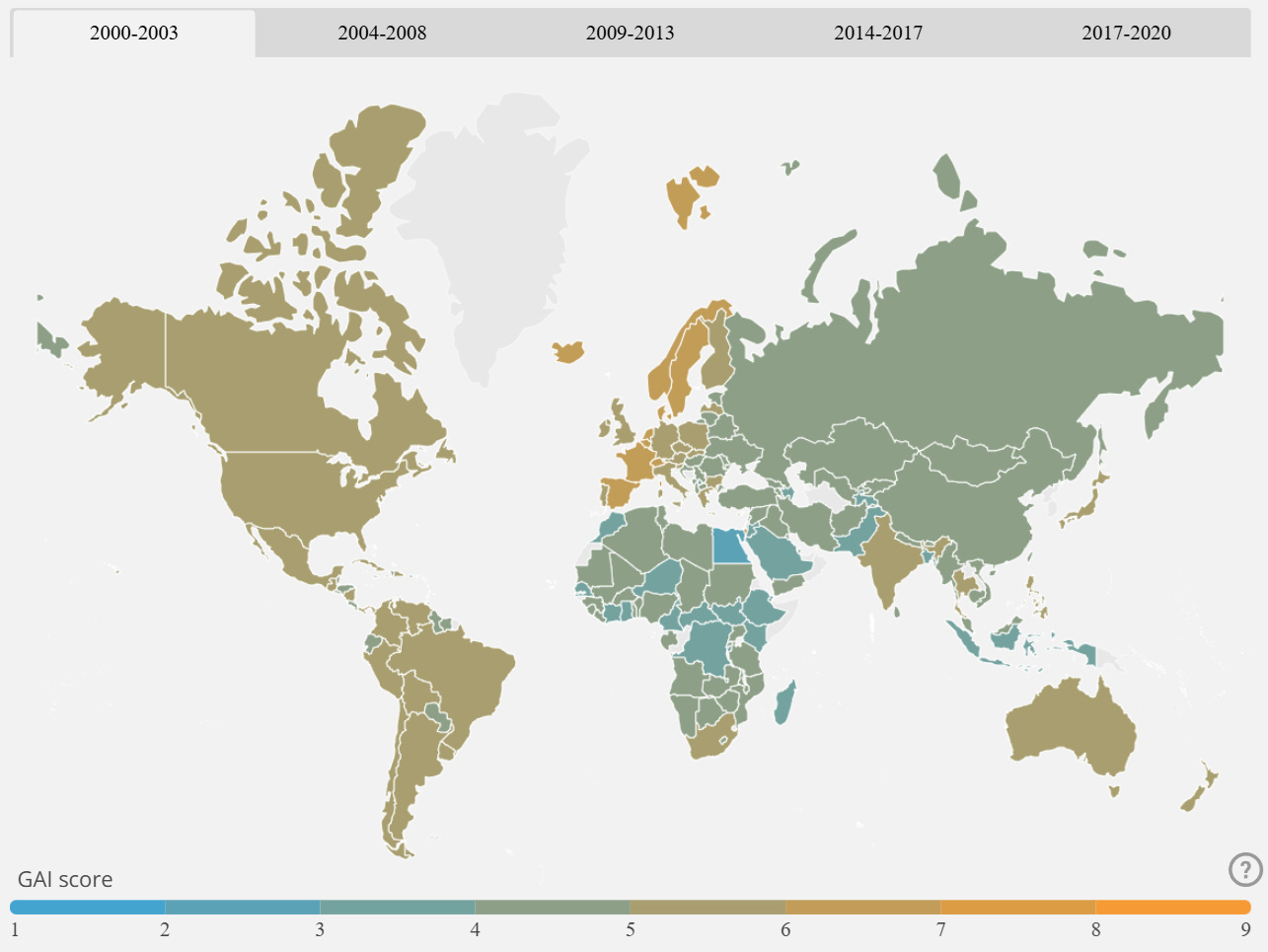
Task: Switch to the 2004-2008 tab
Action: (382, 34)
